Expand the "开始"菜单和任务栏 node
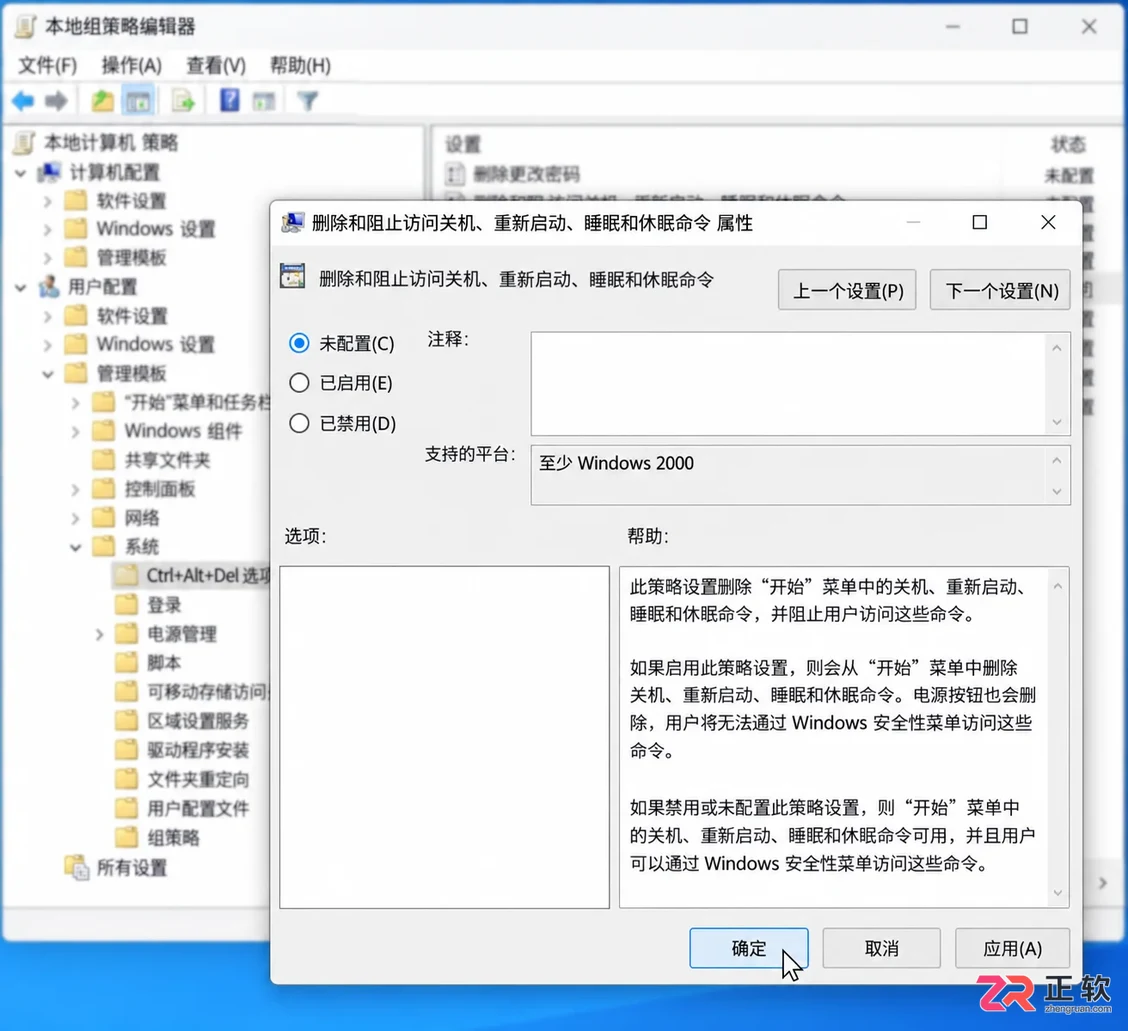This screenshot has width=1128, height=1031. pyautogui.click(x=75, y=403)
